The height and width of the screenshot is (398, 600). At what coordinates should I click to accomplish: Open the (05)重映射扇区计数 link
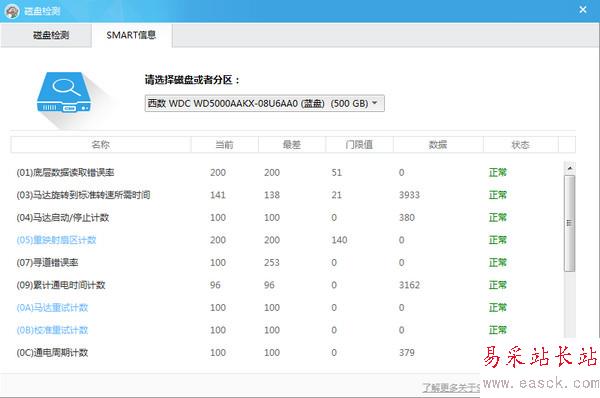pyautogui.click(x=56, y=240)
